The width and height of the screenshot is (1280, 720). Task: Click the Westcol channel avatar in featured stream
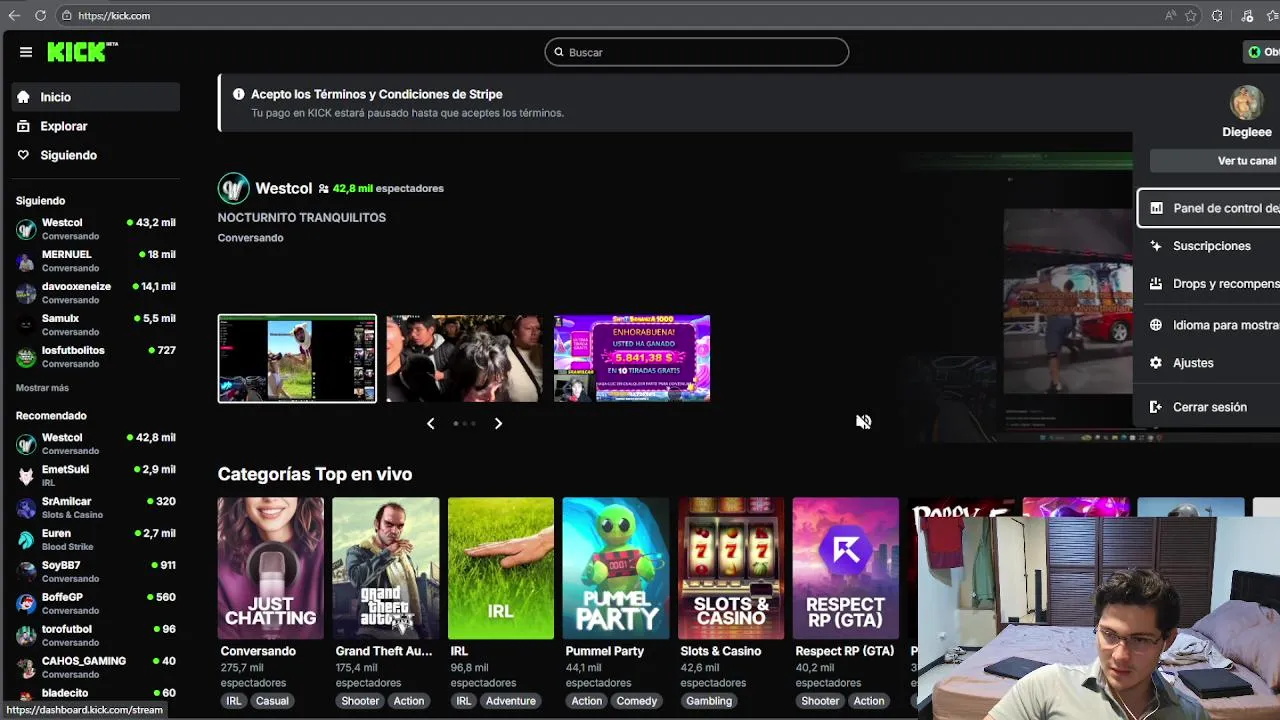pos(233,188)
